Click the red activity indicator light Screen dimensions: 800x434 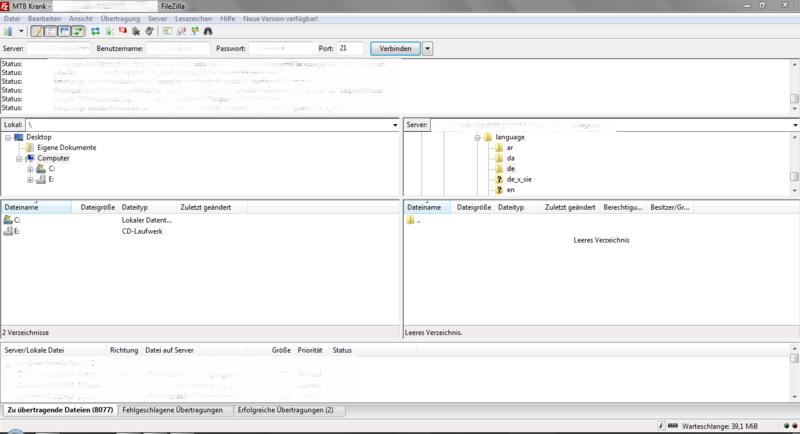point(794,426)
